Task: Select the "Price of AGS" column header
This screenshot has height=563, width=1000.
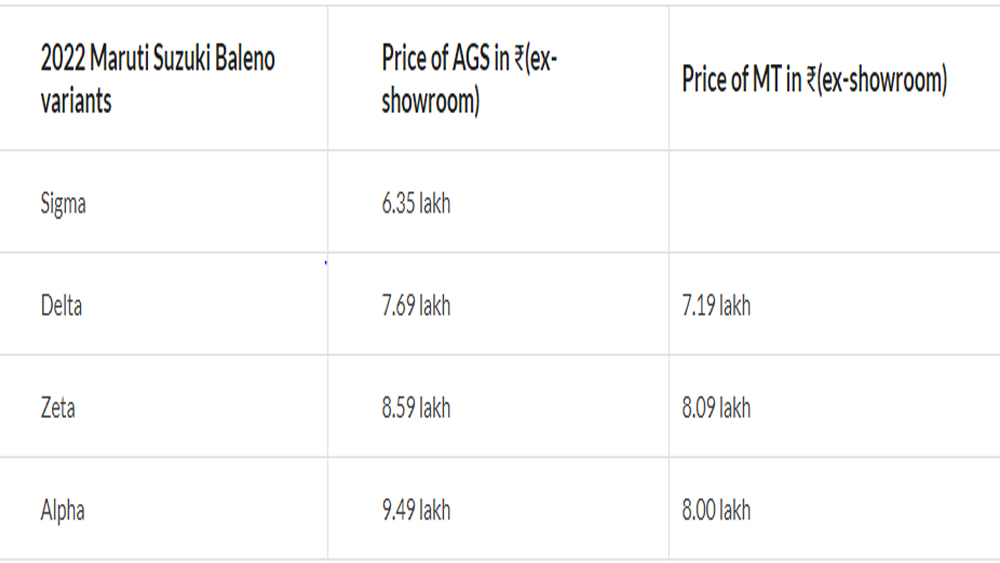Action: (x=469, y=79)
